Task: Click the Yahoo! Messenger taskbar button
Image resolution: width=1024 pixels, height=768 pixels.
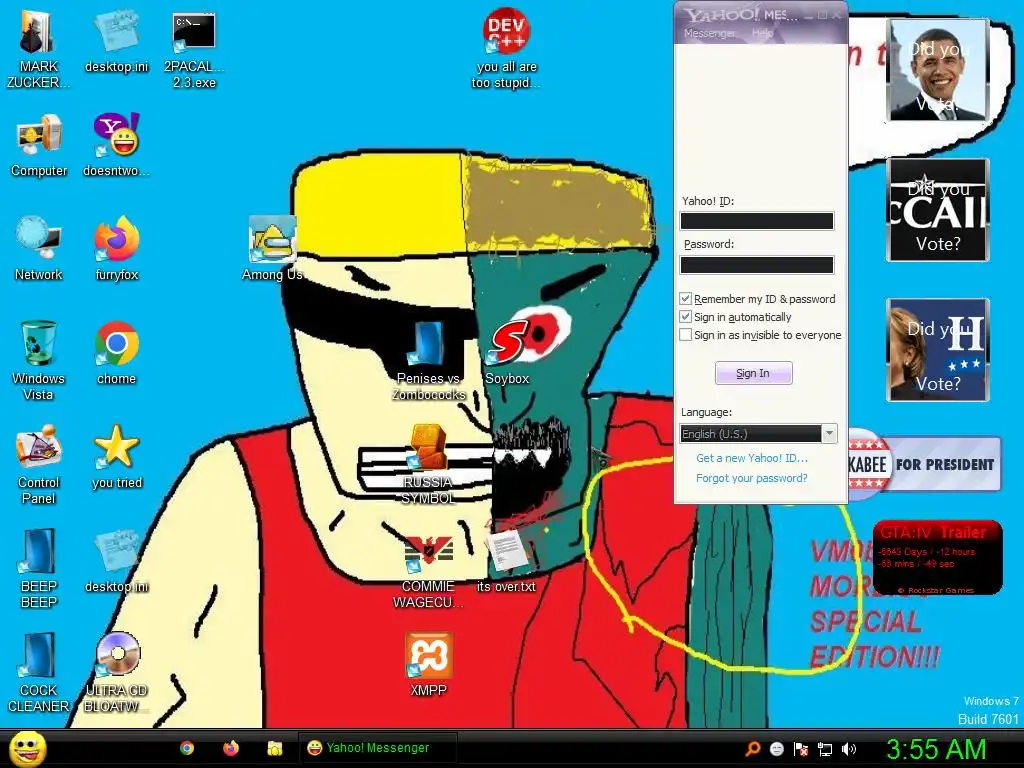Action: pos(377,748)
